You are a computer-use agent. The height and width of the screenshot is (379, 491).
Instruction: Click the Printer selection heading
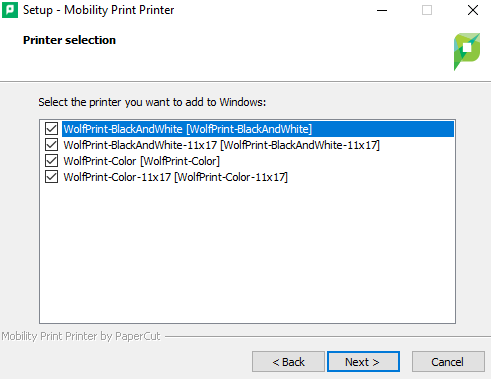tap(69, 40)
